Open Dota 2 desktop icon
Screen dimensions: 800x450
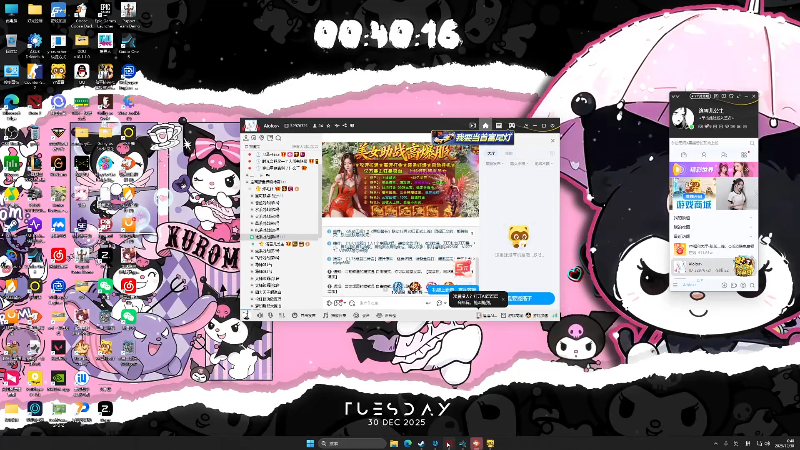pos(35,104)
